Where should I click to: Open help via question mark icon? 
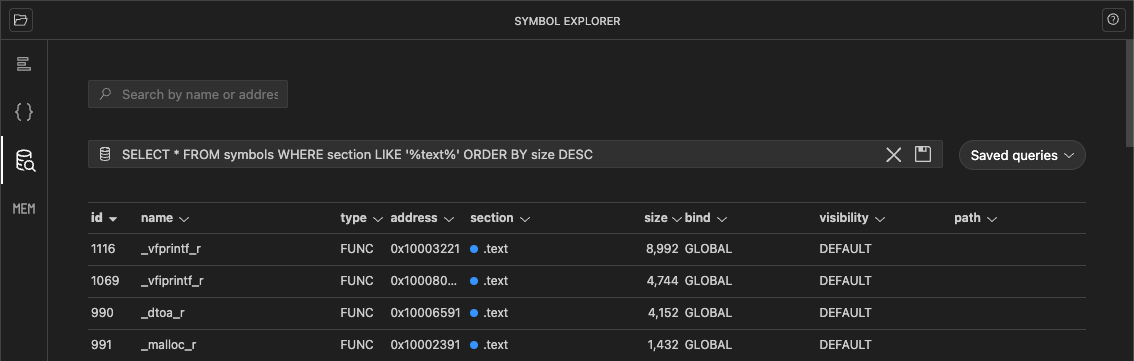coord(1113,20)
